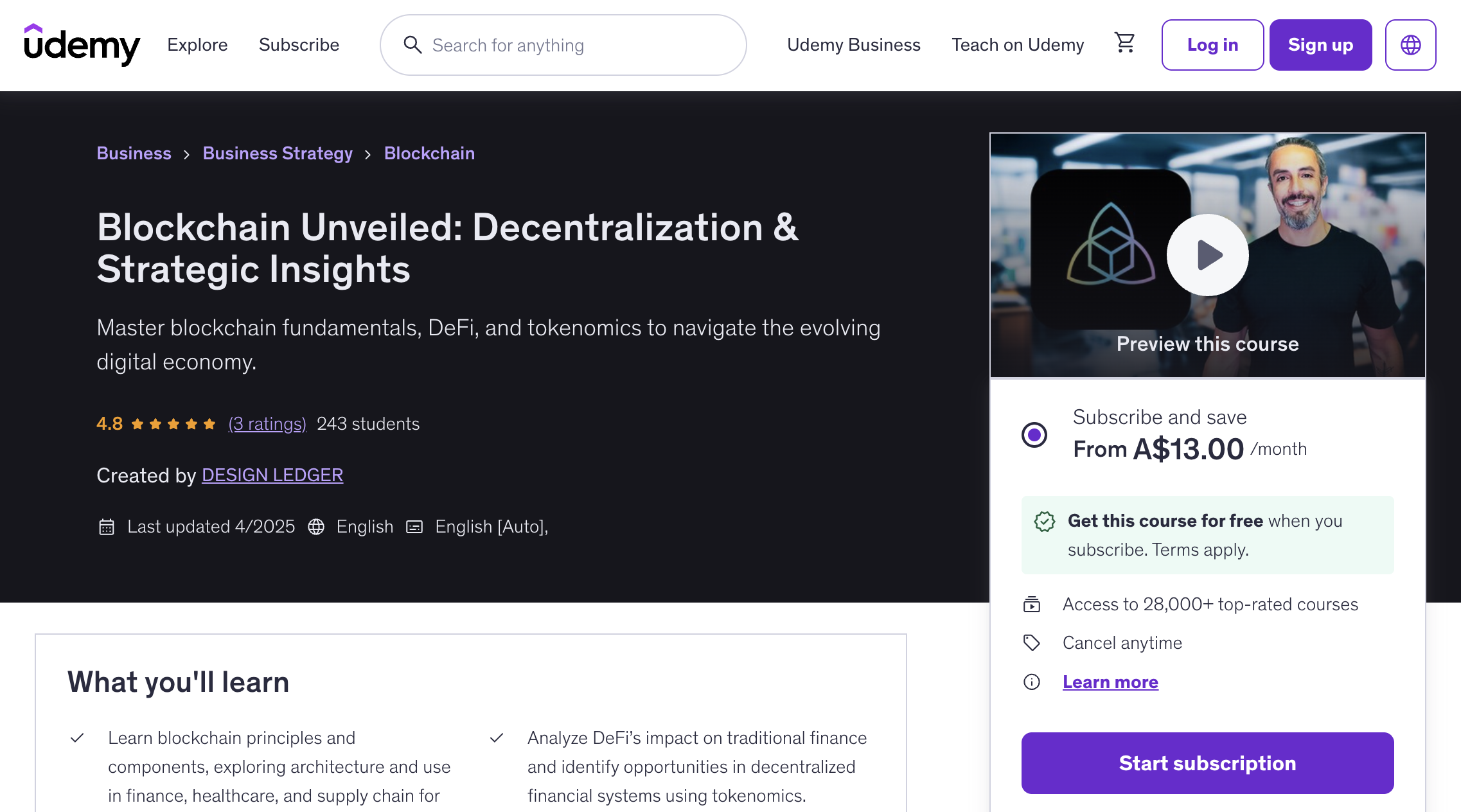Click the globe language selector icon
This screenshot has height=812, width=1461.
click(x=1410, y=45)
